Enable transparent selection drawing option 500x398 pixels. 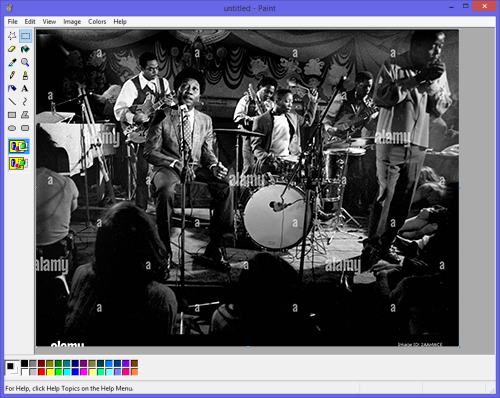pyautogui.click(x=19, y=163)
